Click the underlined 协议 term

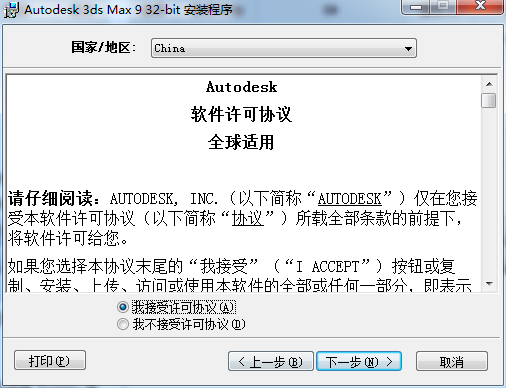pyautogui.click(x=248, y=219)
